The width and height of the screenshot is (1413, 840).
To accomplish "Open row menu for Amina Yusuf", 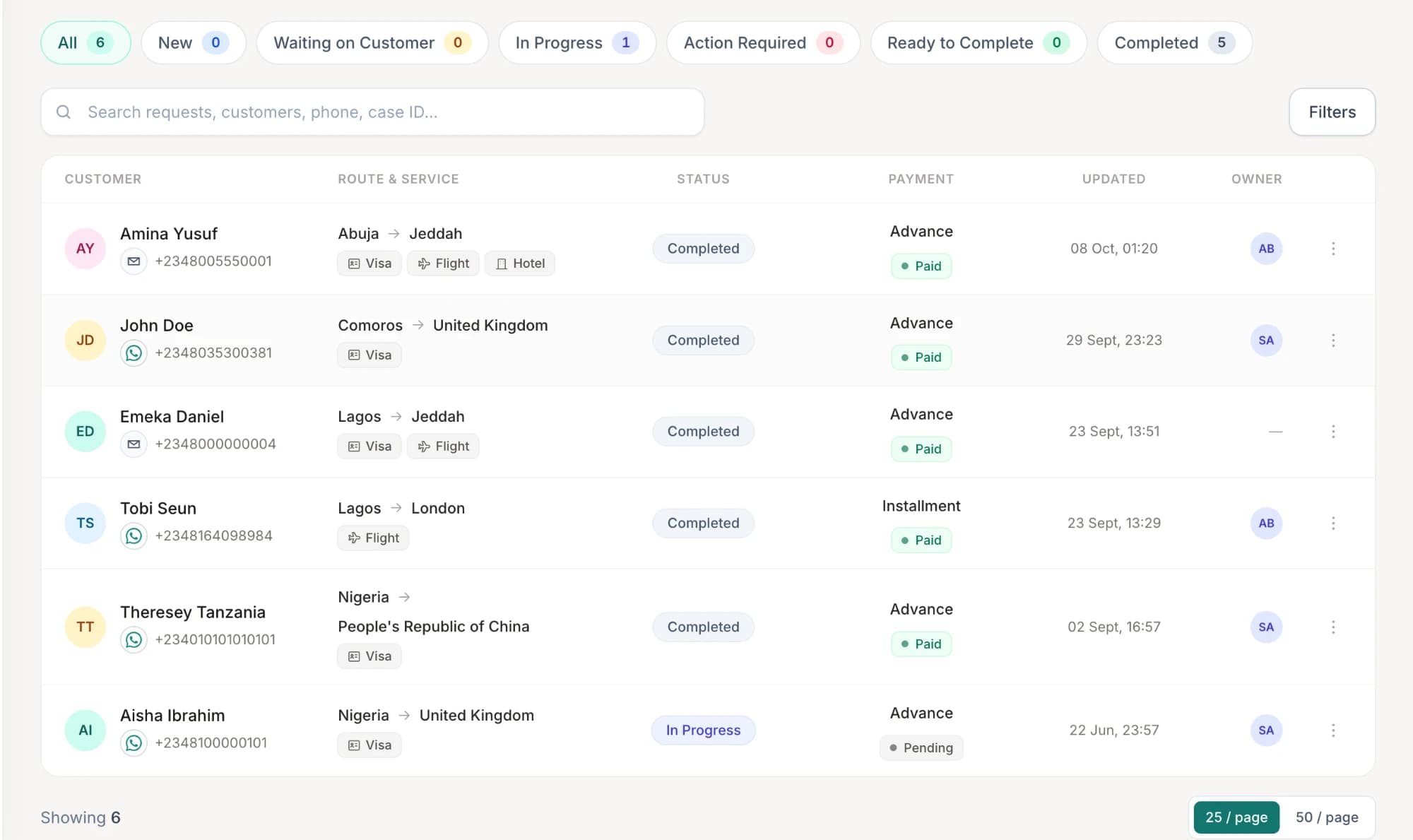I will tap(1333, 249).
